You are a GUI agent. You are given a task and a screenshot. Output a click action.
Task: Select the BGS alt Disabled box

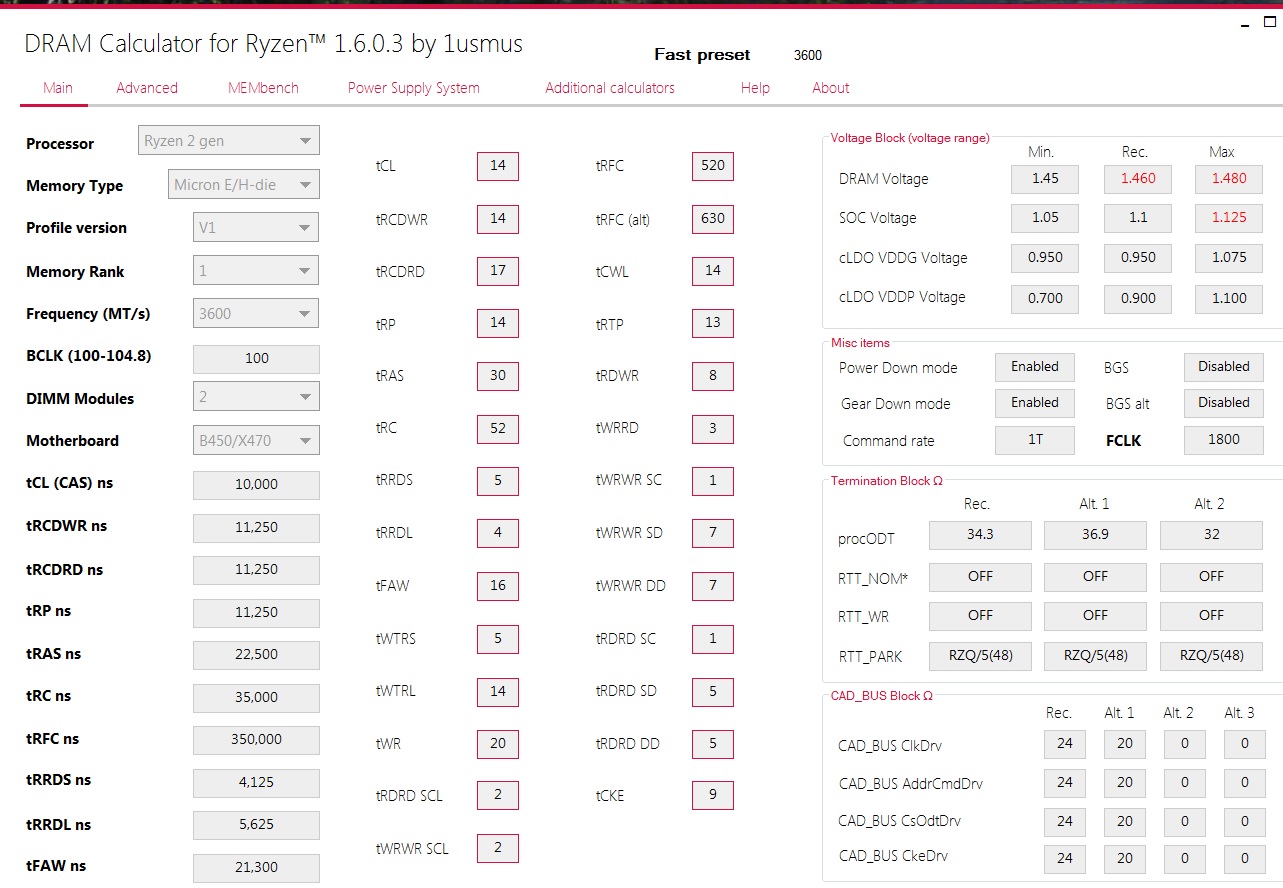click(1224, 403)
